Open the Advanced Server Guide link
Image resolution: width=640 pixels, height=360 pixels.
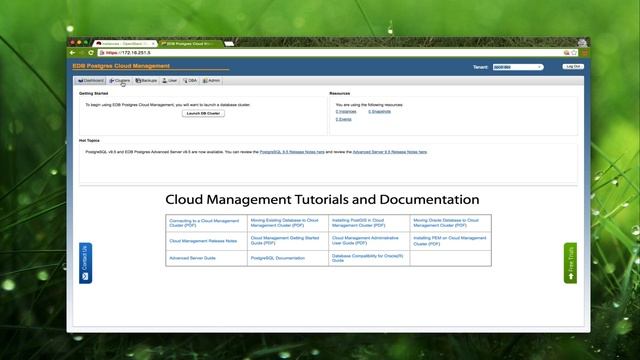point(192,258)
